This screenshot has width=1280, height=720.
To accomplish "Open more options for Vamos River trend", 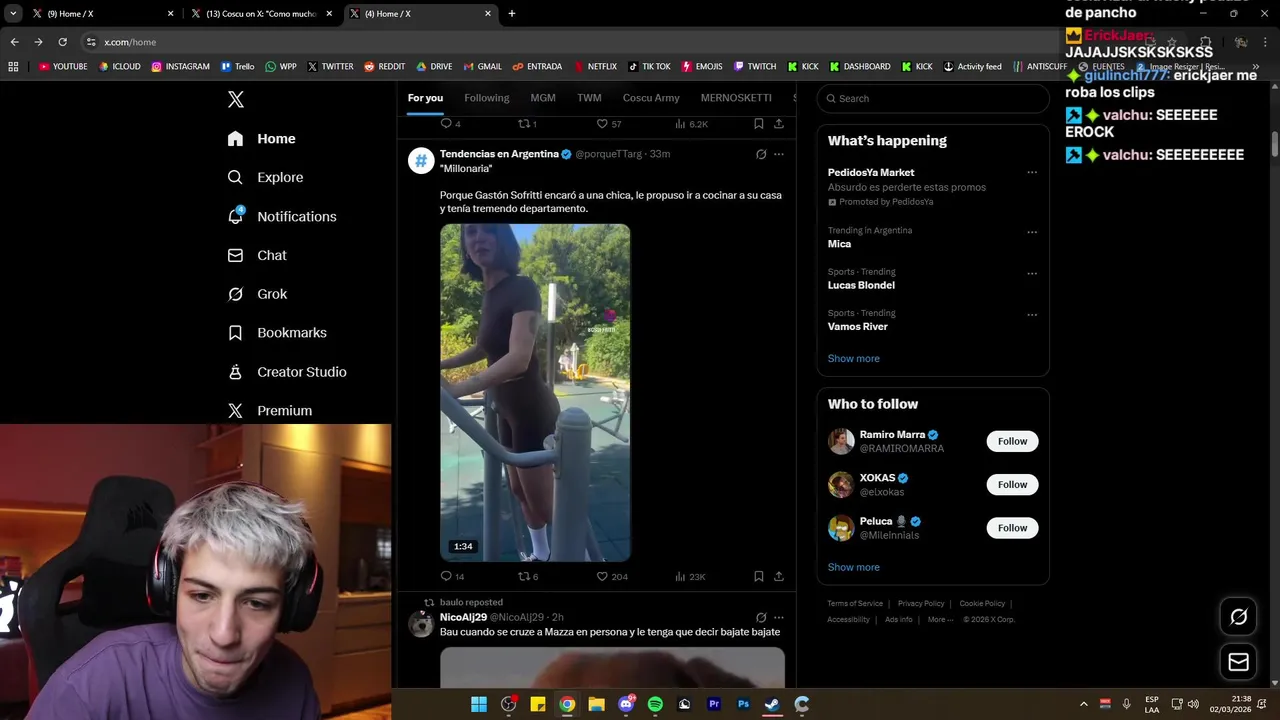I will pos(1031,314).
